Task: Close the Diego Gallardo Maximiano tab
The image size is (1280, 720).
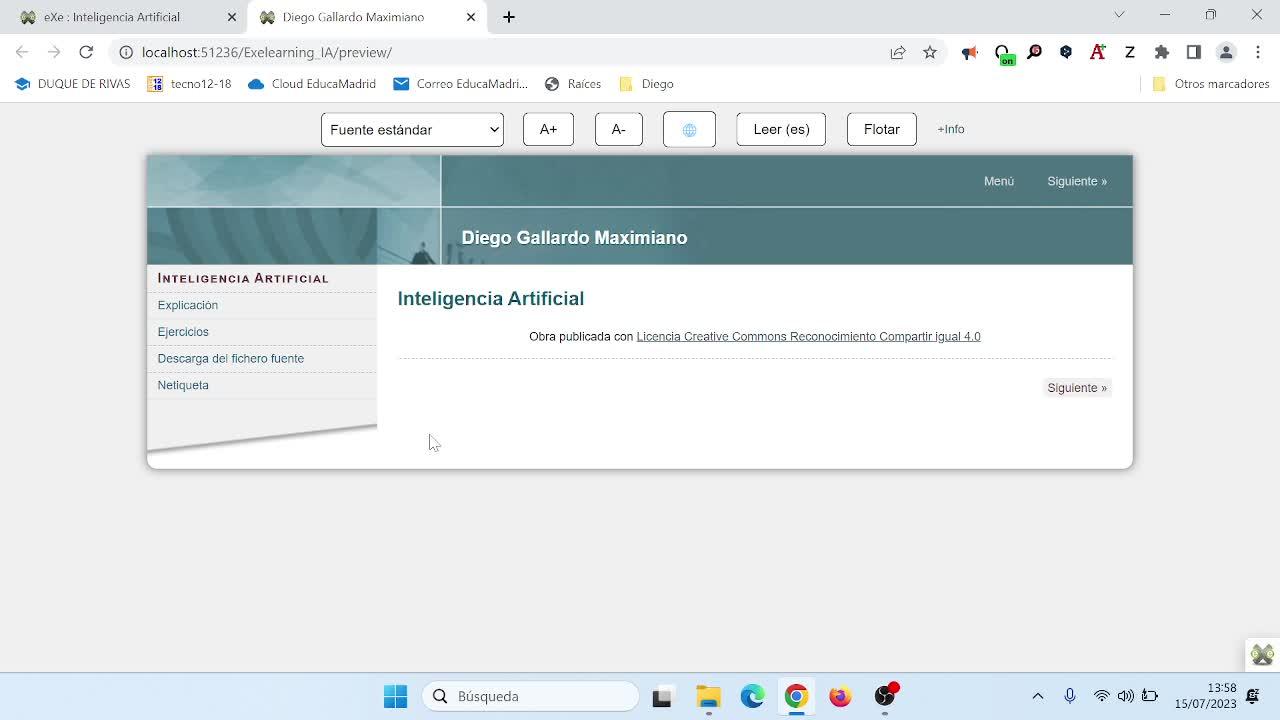Action: pyautogui.click(x=471, y=17)
